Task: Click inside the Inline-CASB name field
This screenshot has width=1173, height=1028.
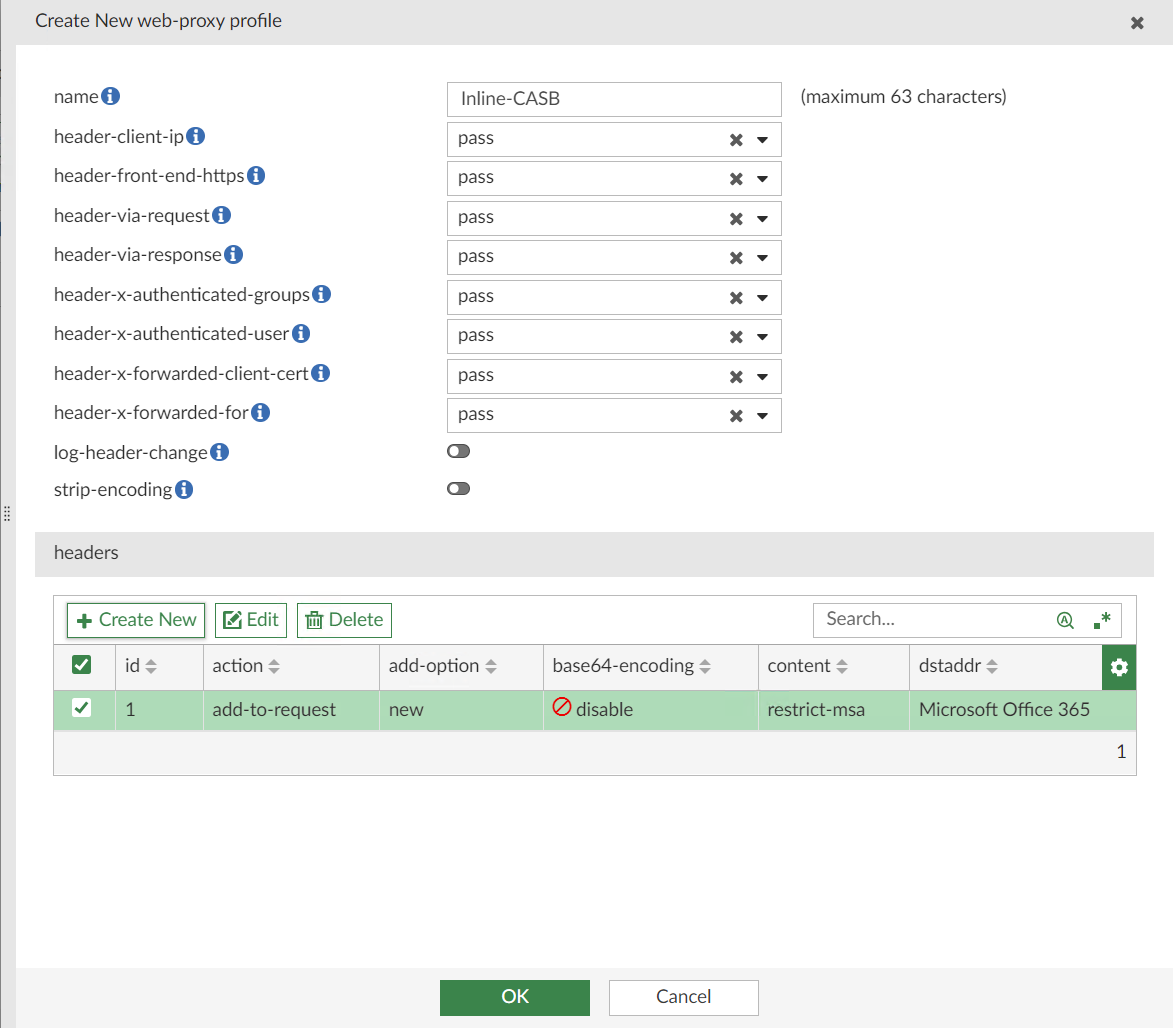Action: pos(613,99)
